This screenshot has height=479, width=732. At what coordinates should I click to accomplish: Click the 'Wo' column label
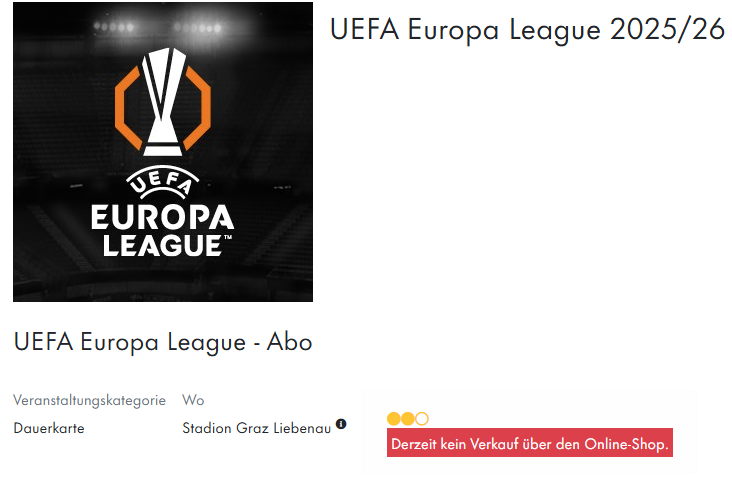coord(193,400)
